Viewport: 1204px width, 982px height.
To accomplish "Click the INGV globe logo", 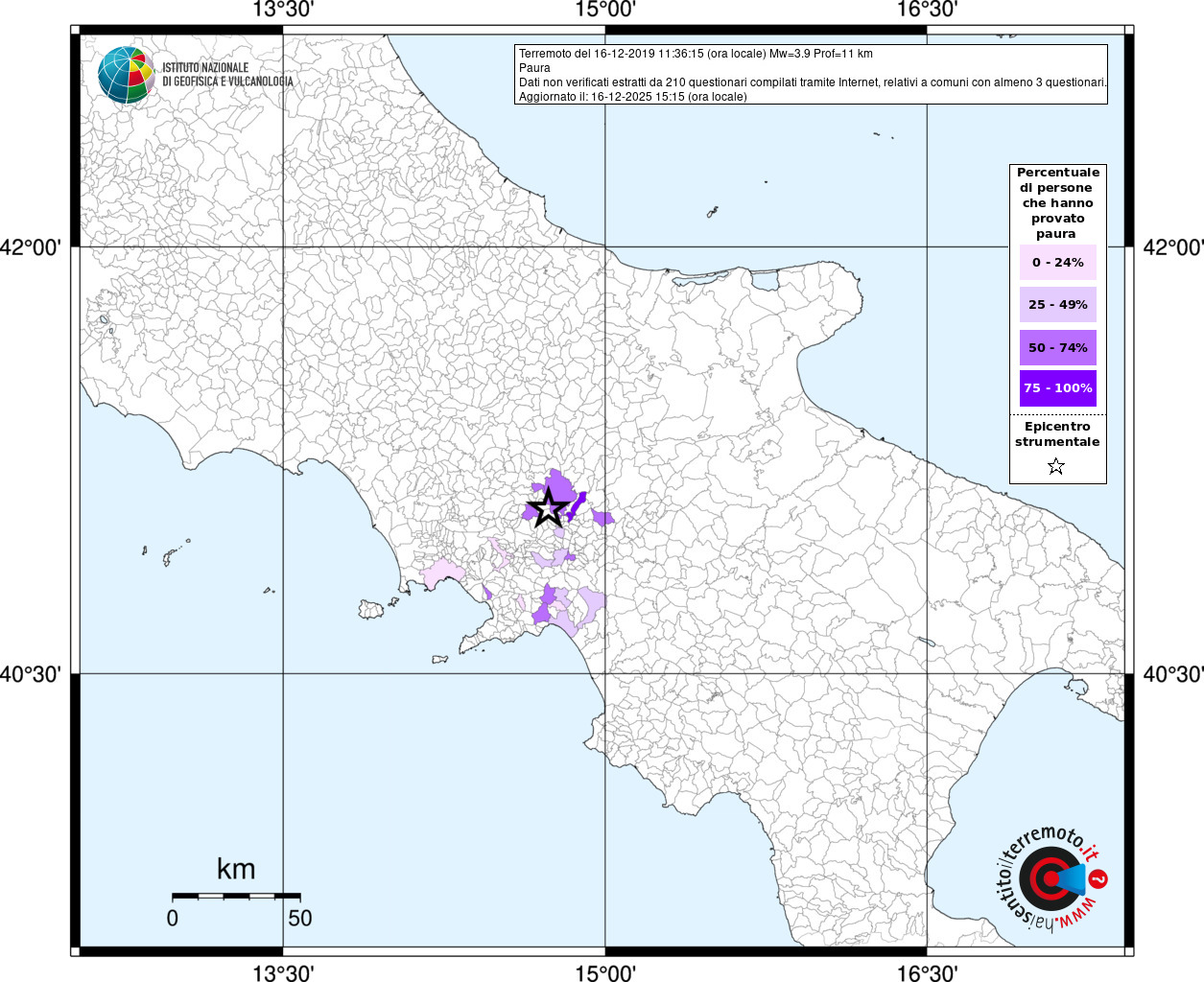I will 126,75.
